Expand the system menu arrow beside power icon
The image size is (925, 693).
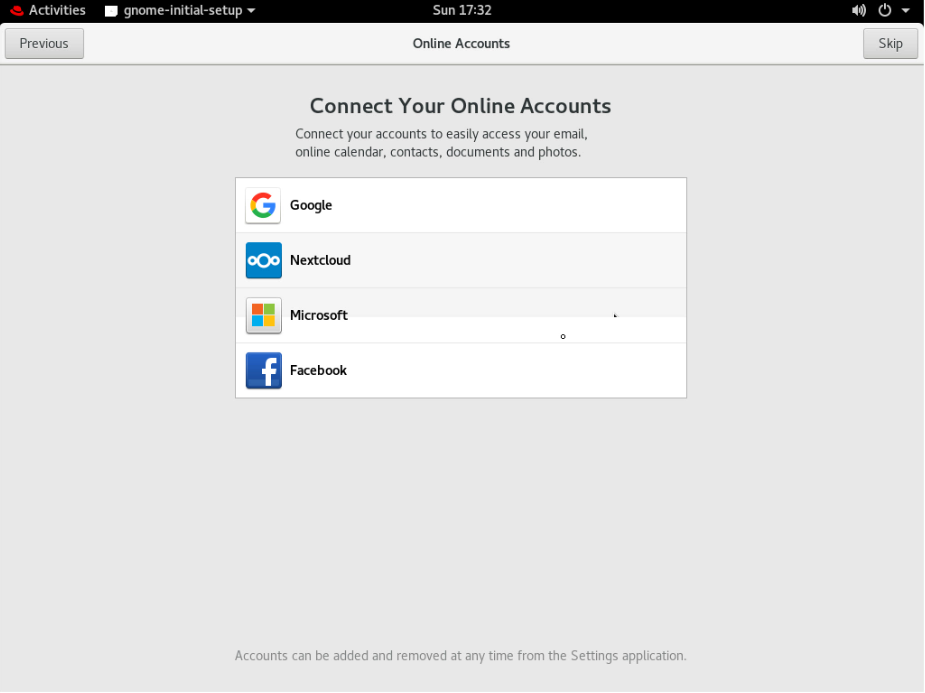pos(906,11)
